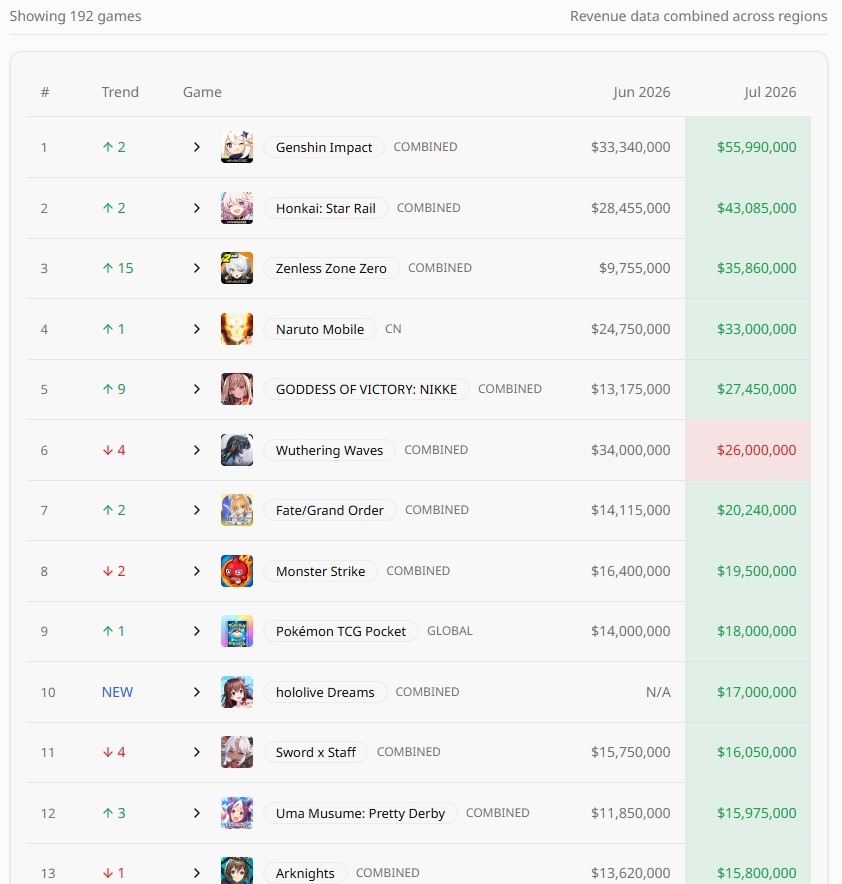This screenshot has height=884, width=842.
Task: Open the Pokémon TCG Pocket name tag
Action: pyautogui.click(x=341, y=631)
